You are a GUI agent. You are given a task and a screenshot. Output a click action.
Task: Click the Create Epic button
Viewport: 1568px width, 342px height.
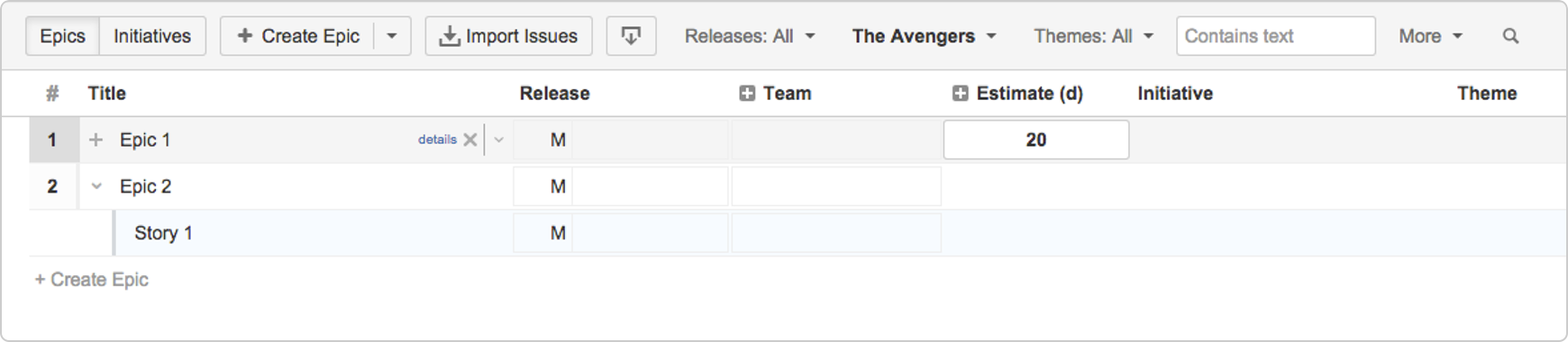pyautogui.click(x=297, y=36)
